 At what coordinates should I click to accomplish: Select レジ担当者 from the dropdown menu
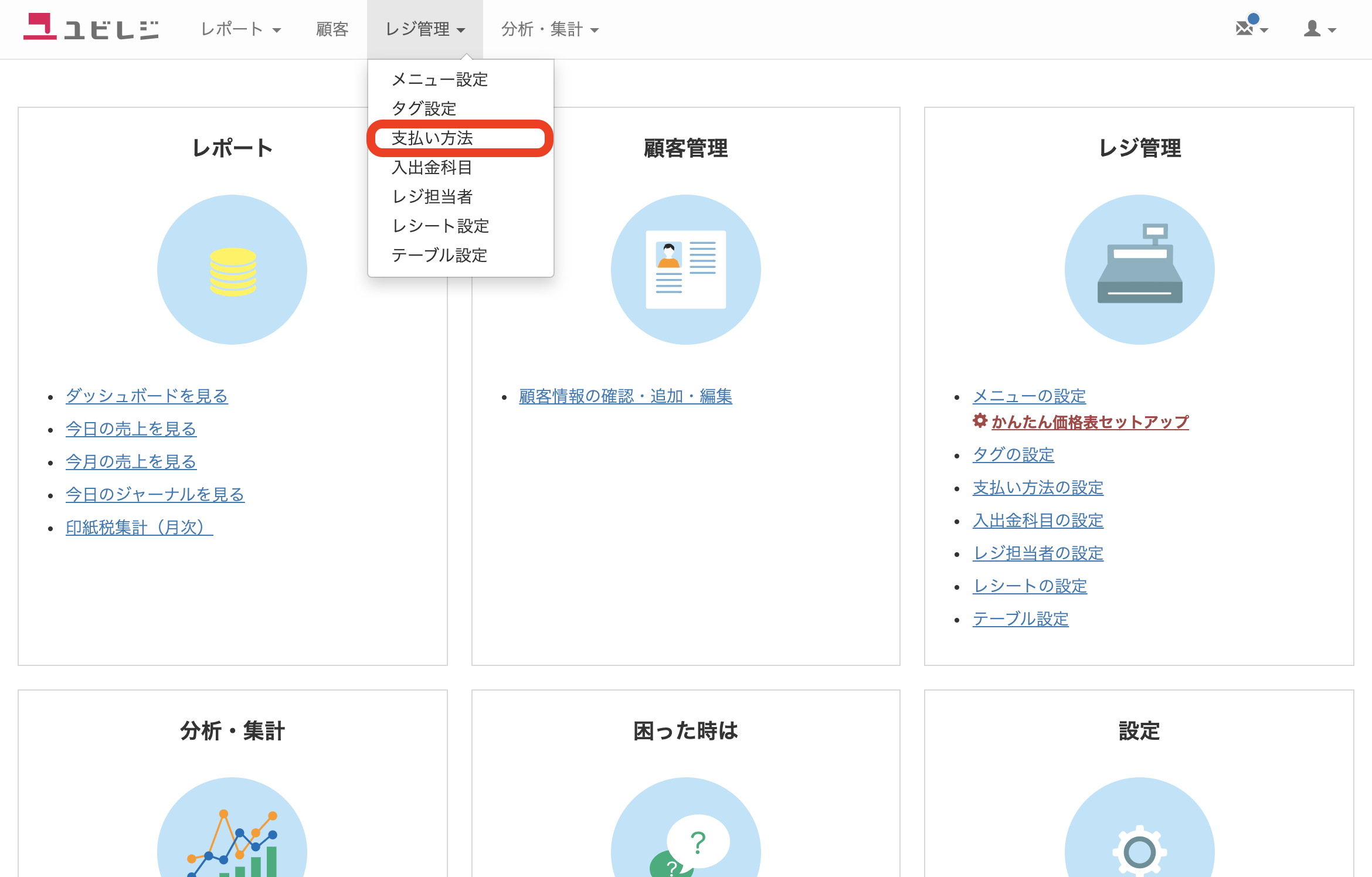pyautogui.click(x=461, y=197)
